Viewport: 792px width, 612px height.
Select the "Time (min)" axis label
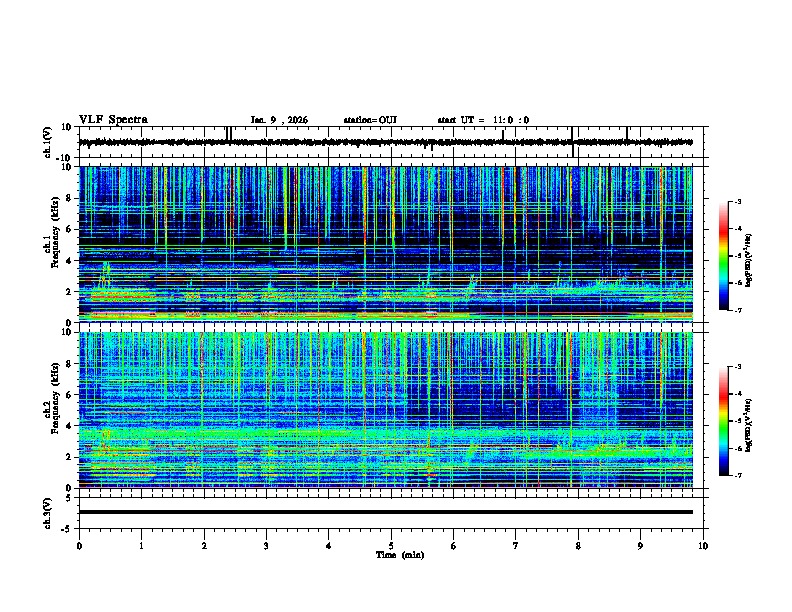coord(400,555)
